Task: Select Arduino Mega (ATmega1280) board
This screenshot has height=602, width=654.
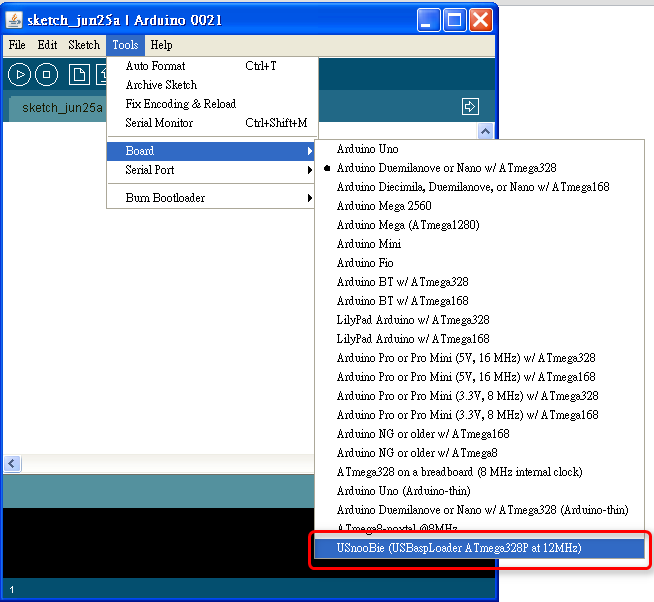Action: [480, 225]
